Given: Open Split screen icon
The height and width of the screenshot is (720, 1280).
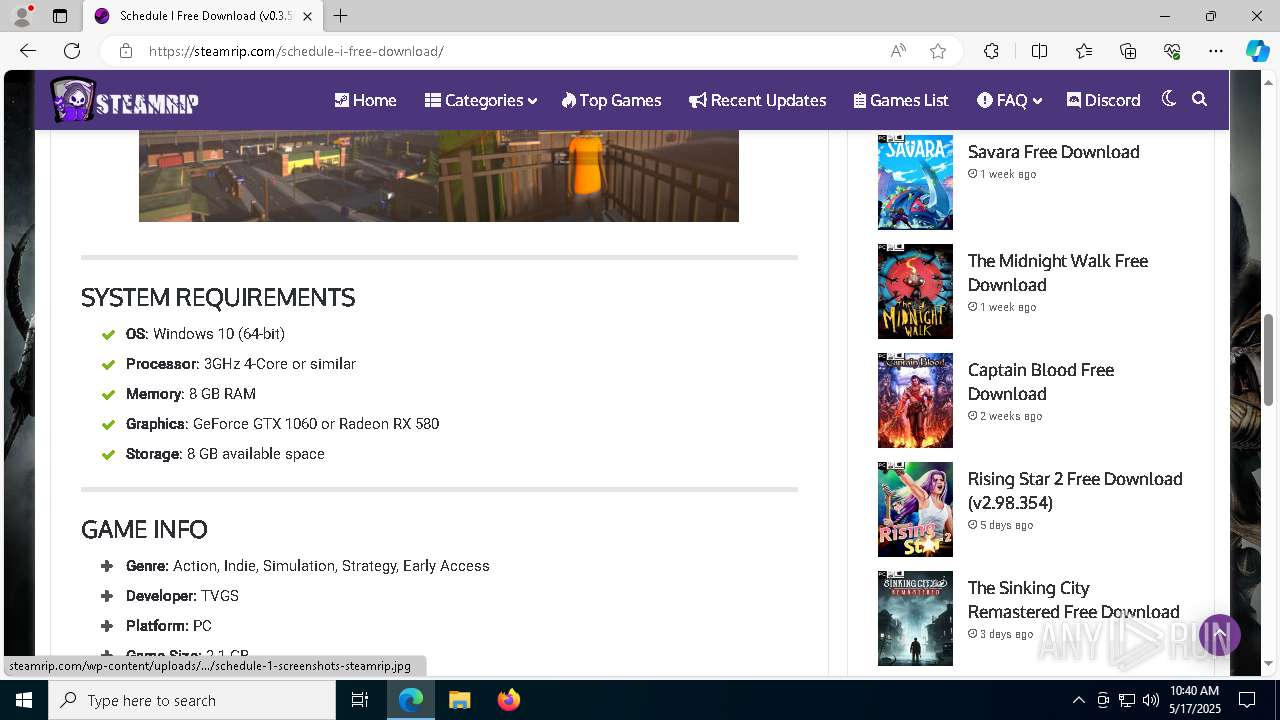Looking at the screenshot, I should pos(1039,51).
